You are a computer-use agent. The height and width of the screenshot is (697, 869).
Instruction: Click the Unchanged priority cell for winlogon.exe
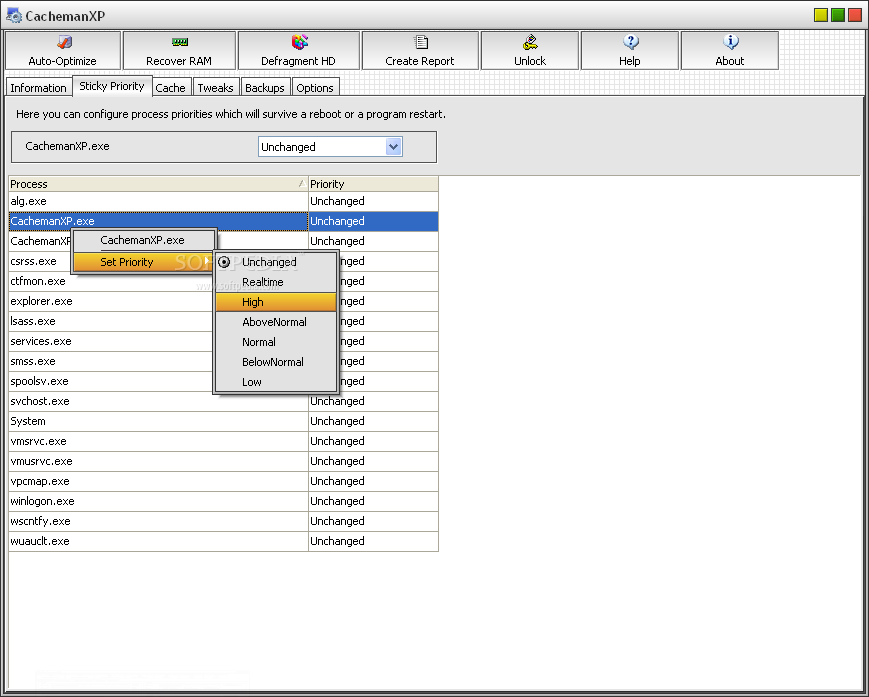[374, 501]
